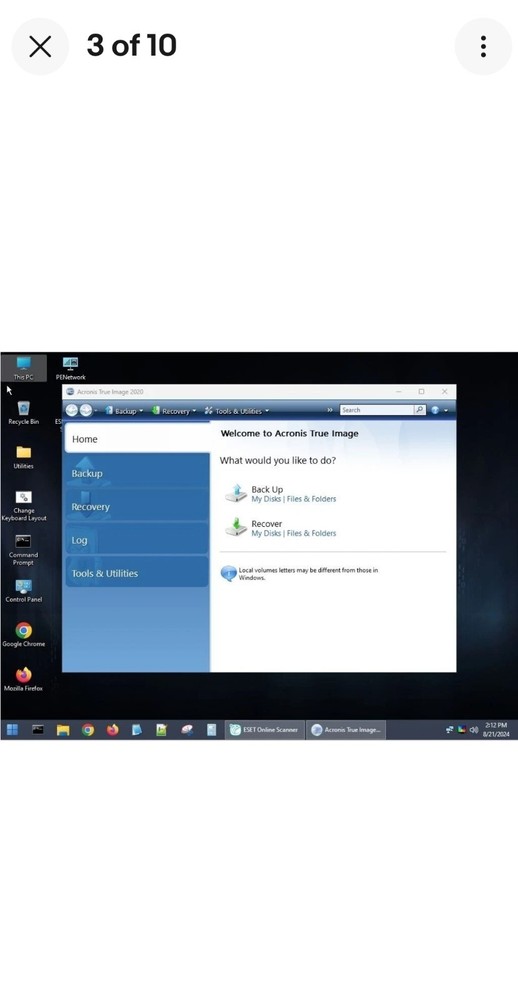Click the Acronis forward navigation arrow
Image resolution: width=518 pixels, height=1000 pixels.
(85, 411)
